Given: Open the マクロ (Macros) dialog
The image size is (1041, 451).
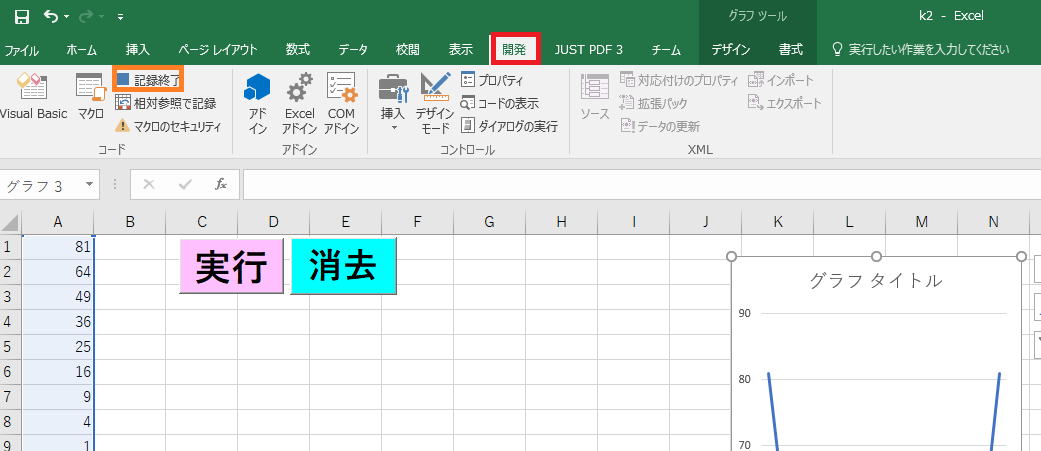Looking at the screenshot, I should [90, 96].
